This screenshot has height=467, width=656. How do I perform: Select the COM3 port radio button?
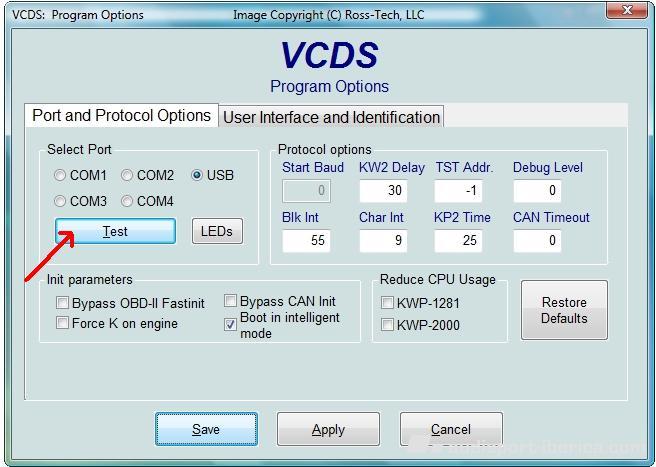click(60, 201)
